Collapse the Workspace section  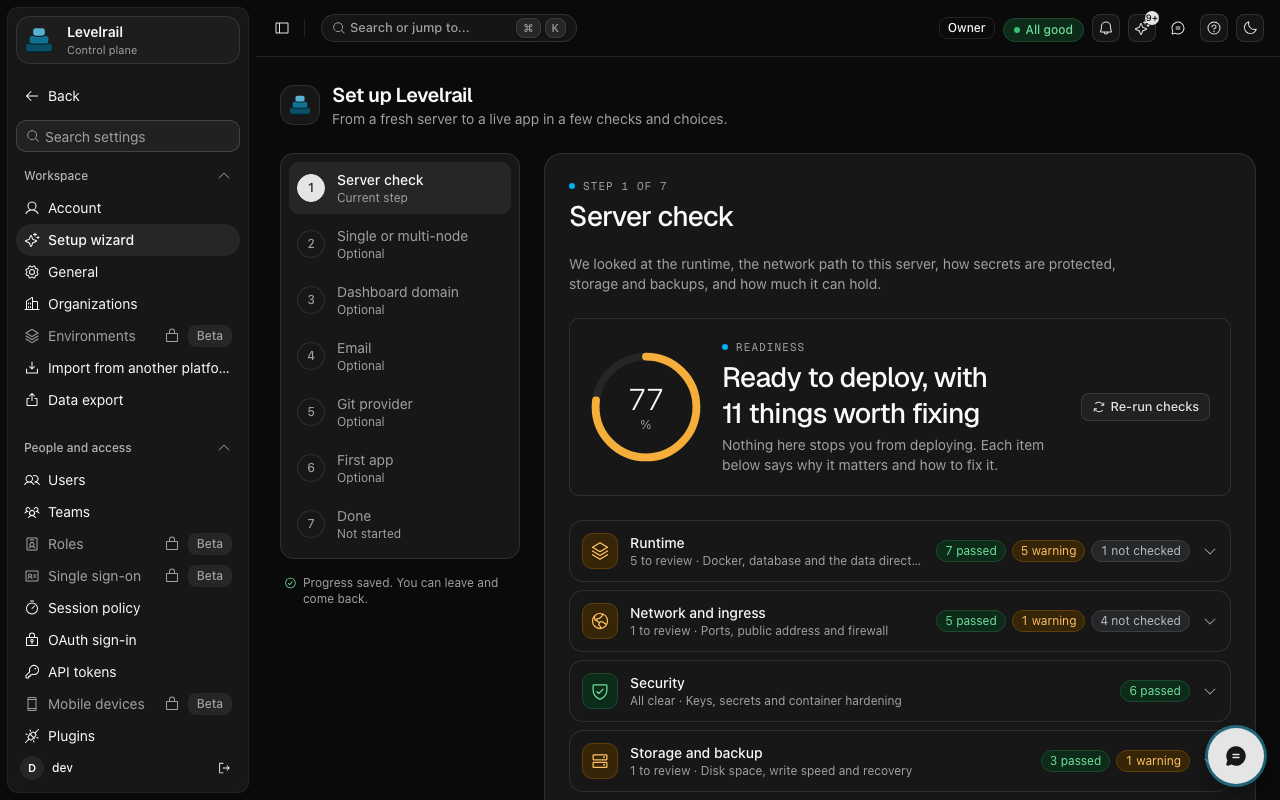[x=224, y=176]
